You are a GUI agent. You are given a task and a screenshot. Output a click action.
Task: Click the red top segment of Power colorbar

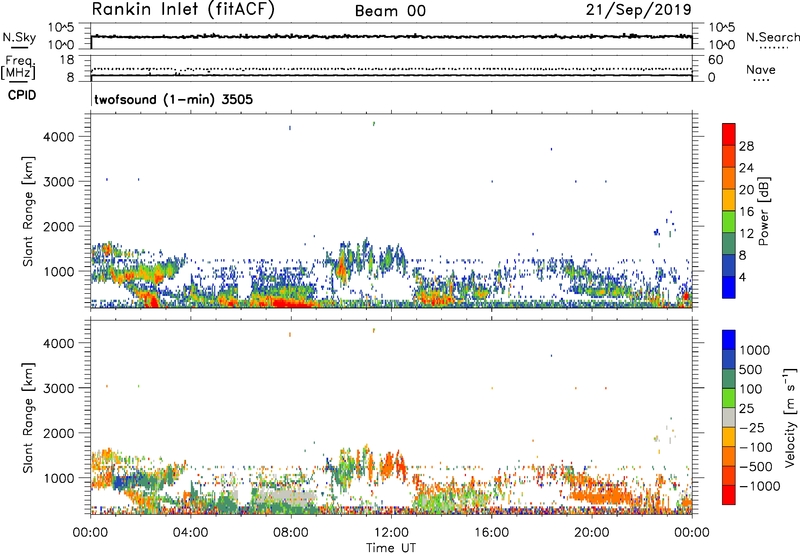[729, 134]
